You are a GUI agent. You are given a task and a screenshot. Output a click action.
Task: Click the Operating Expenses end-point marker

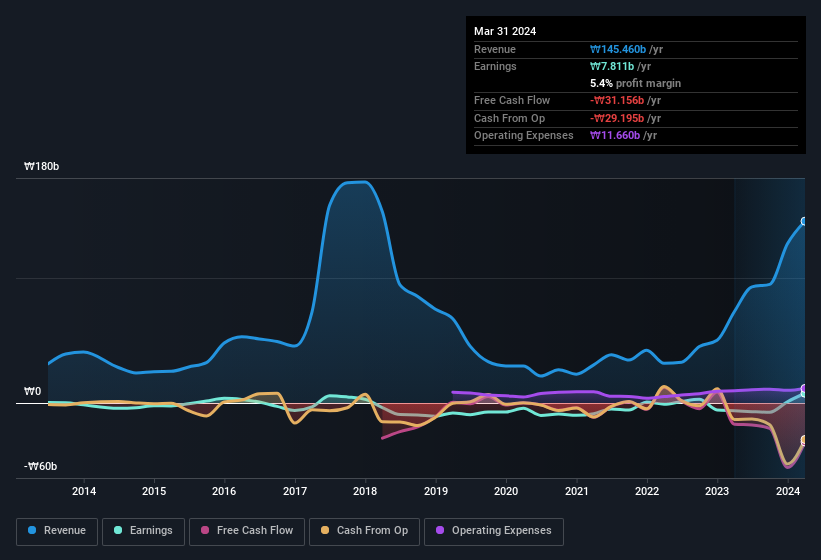tap(804, 388)
